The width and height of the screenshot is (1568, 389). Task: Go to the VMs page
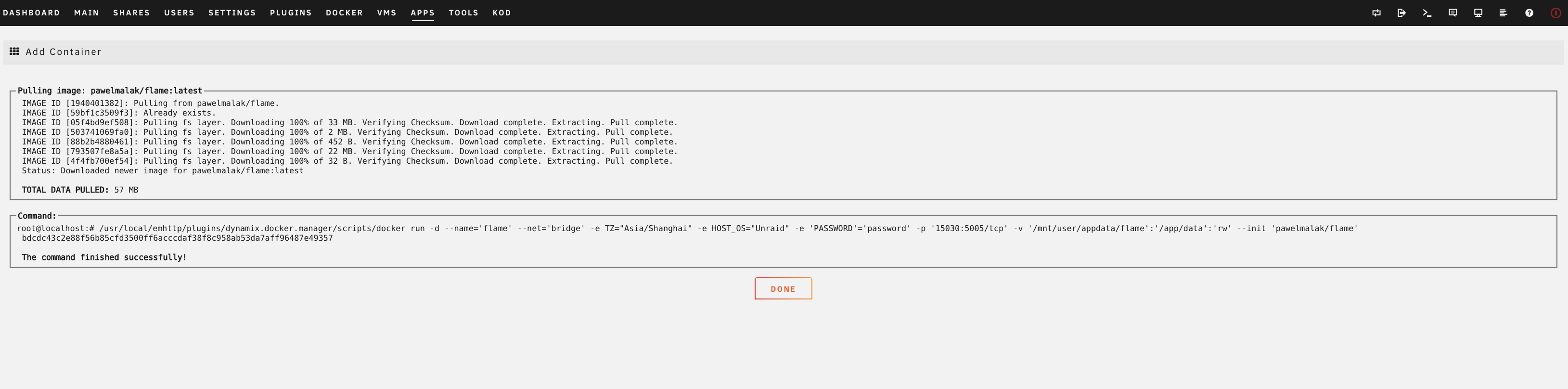coord(386,13)
